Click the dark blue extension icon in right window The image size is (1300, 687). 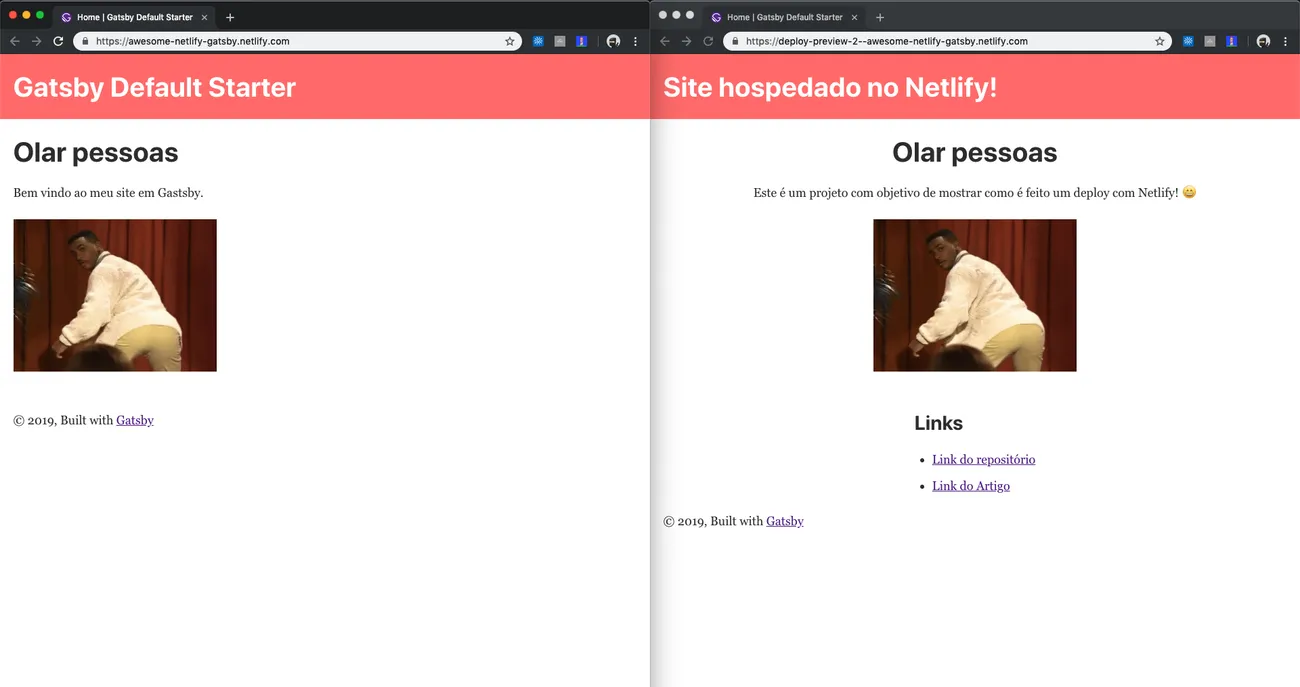point(1232,41)
